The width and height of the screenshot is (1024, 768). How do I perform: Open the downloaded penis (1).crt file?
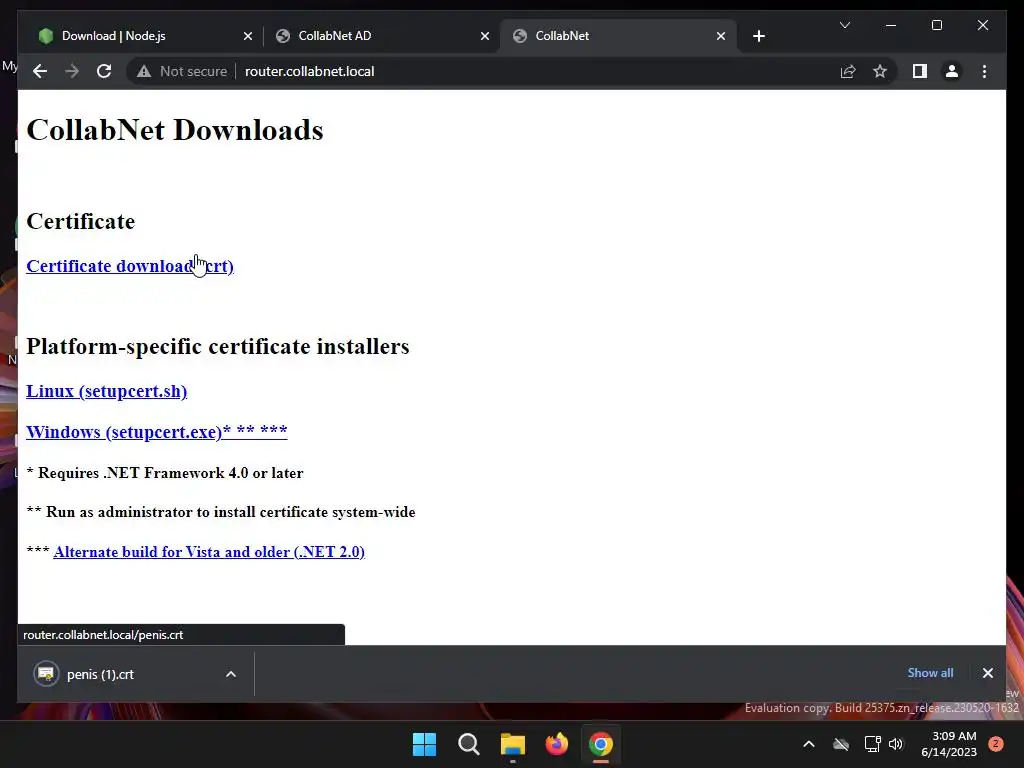click(x=100, y=674)
